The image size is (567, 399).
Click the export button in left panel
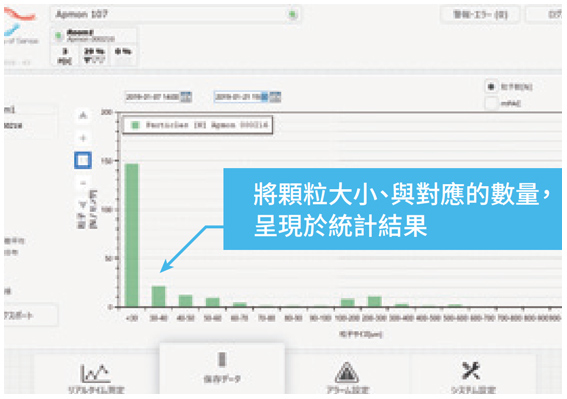30,315
